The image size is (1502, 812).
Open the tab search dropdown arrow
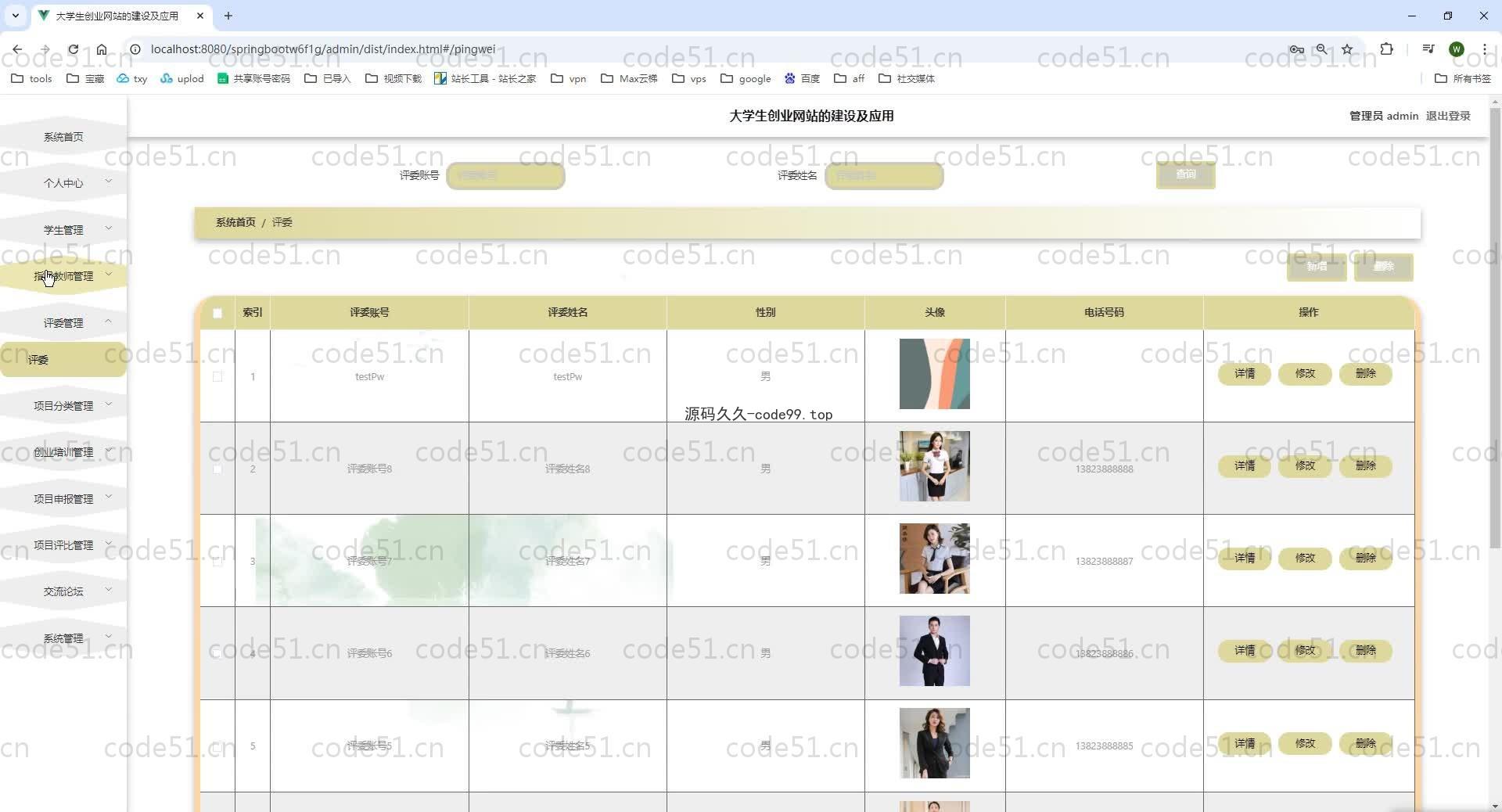click(x=15, y=16)
